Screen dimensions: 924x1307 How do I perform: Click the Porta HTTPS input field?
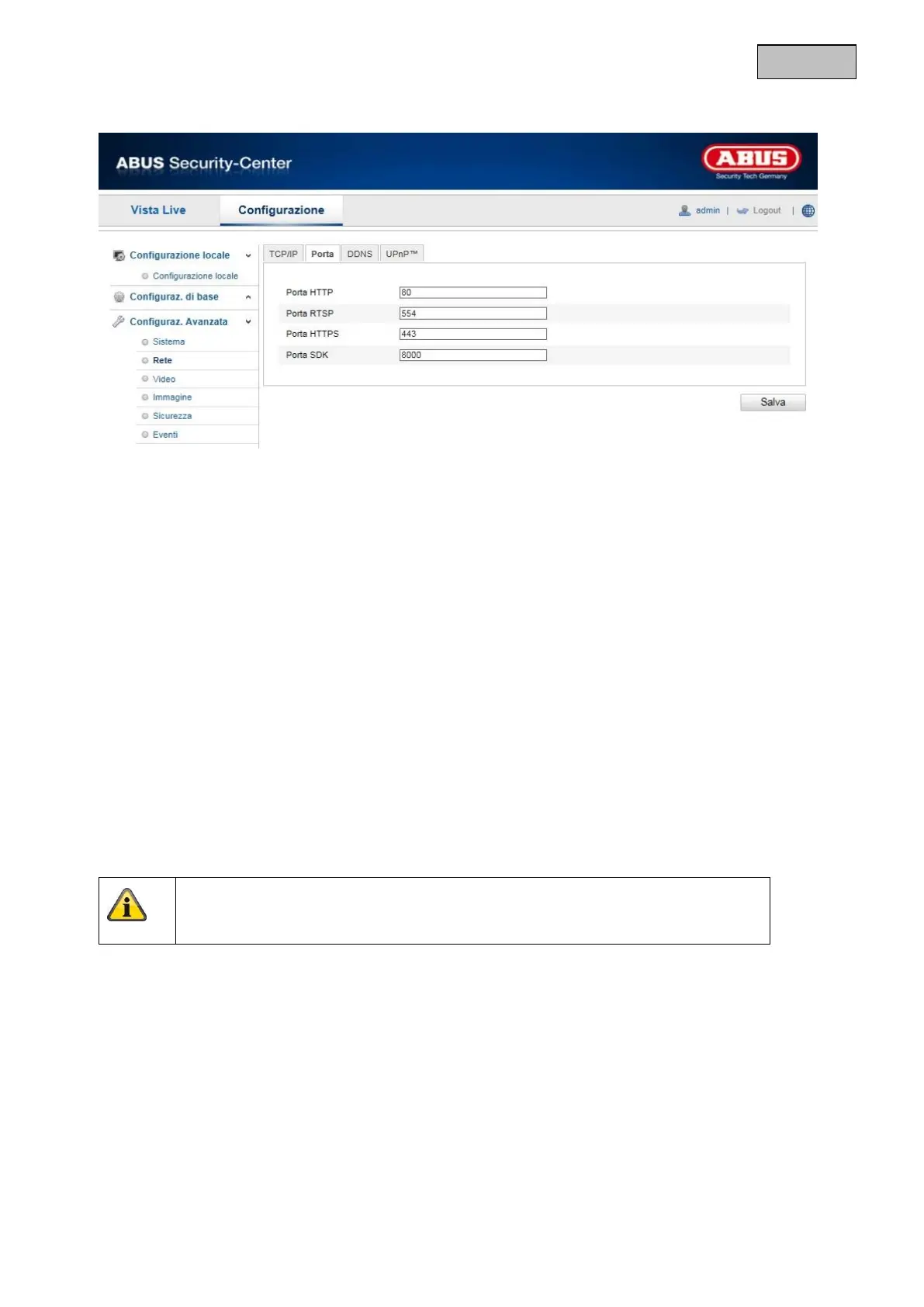tap(473, 334)
